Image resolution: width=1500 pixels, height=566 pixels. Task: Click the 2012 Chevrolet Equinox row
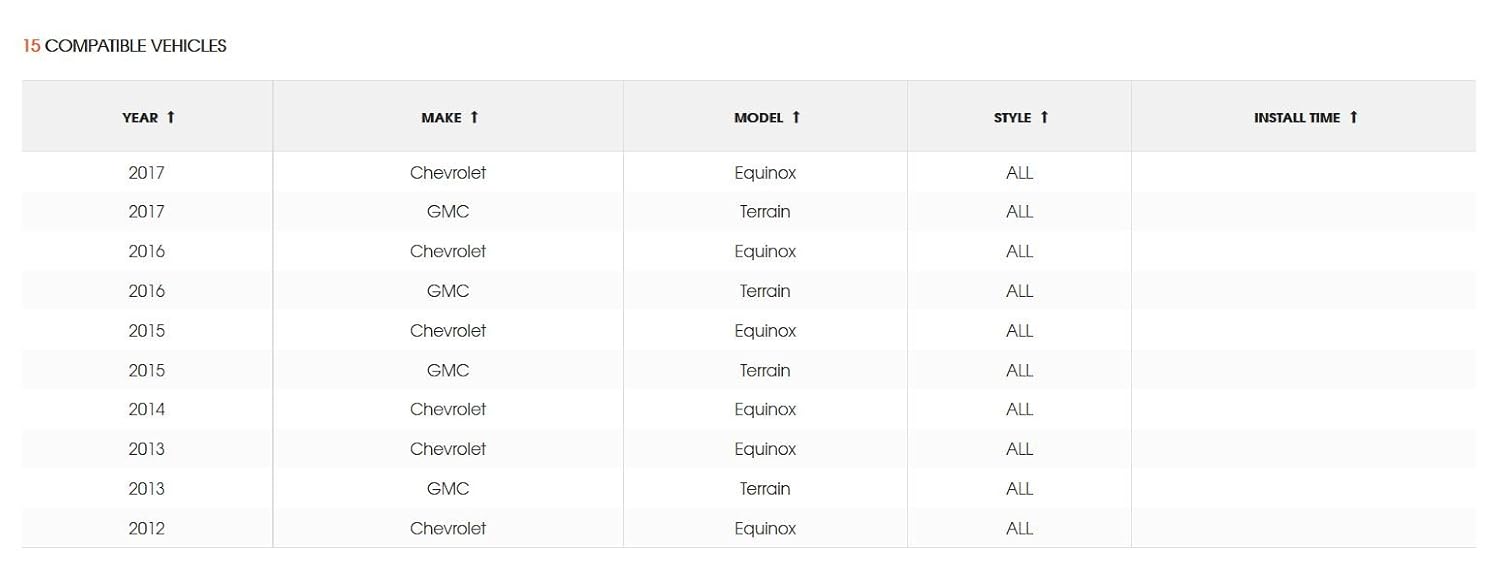[448, 529]
